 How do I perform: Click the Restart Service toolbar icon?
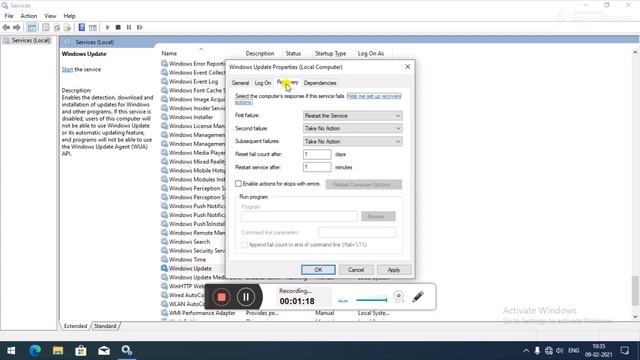(140, 27)
